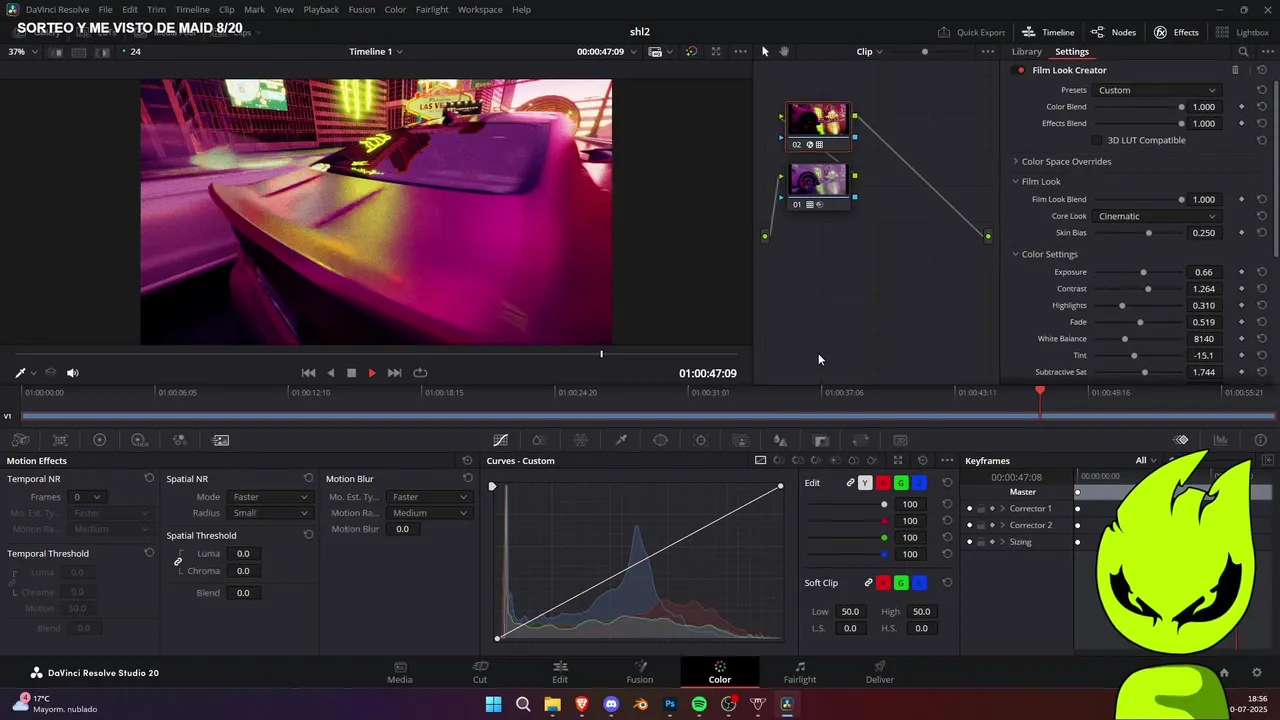Toggle curve channel ganging link
Screen dimensions: 1280x720
click(850, 483)
